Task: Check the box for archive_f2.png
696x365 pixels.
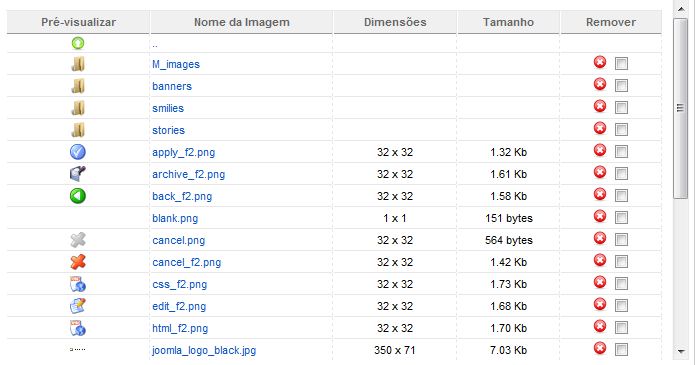Action: [x=621, y=174]
